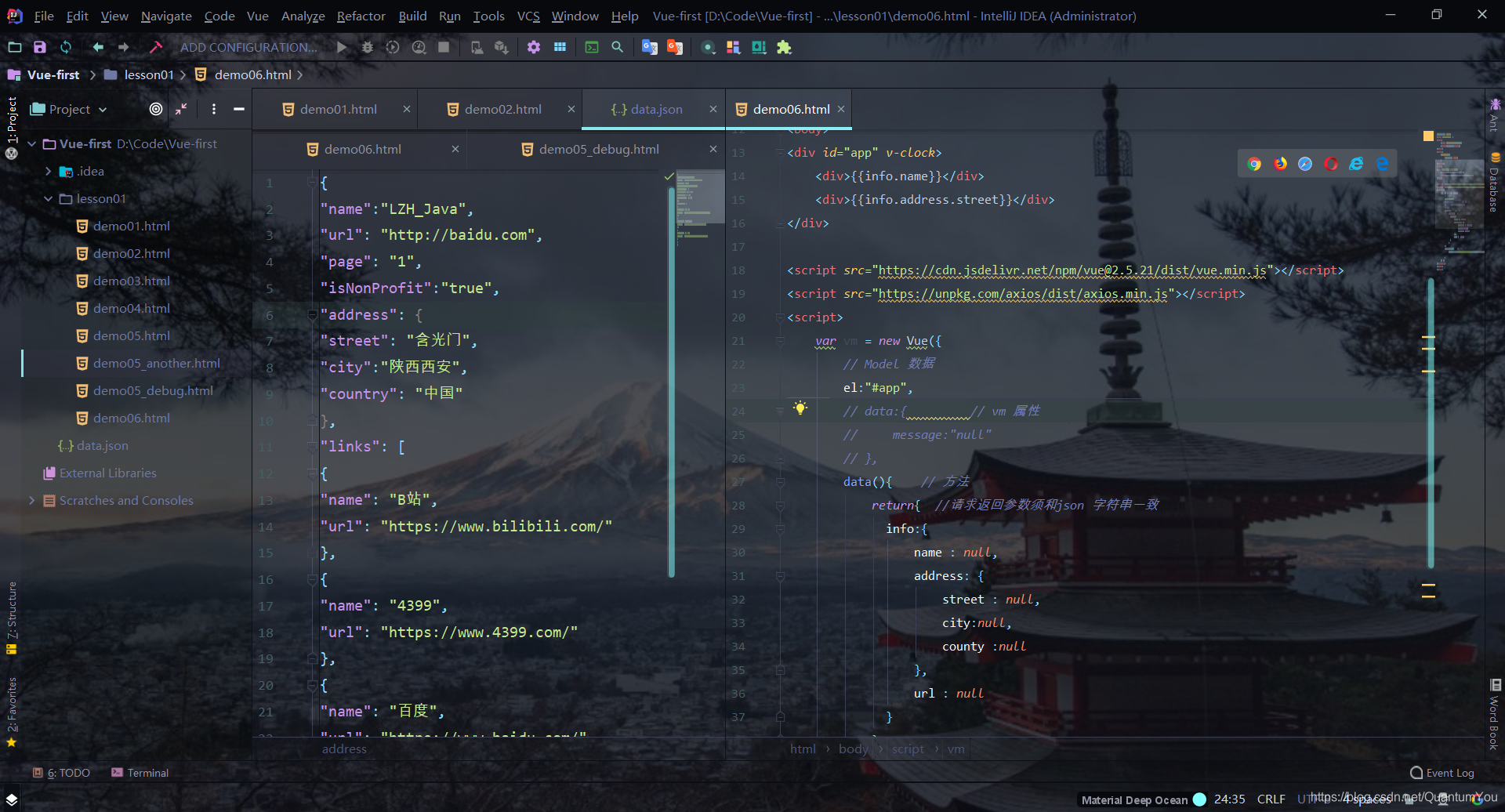Fold the links array at line 11
Screen dimensions: 1505x812
312,447
